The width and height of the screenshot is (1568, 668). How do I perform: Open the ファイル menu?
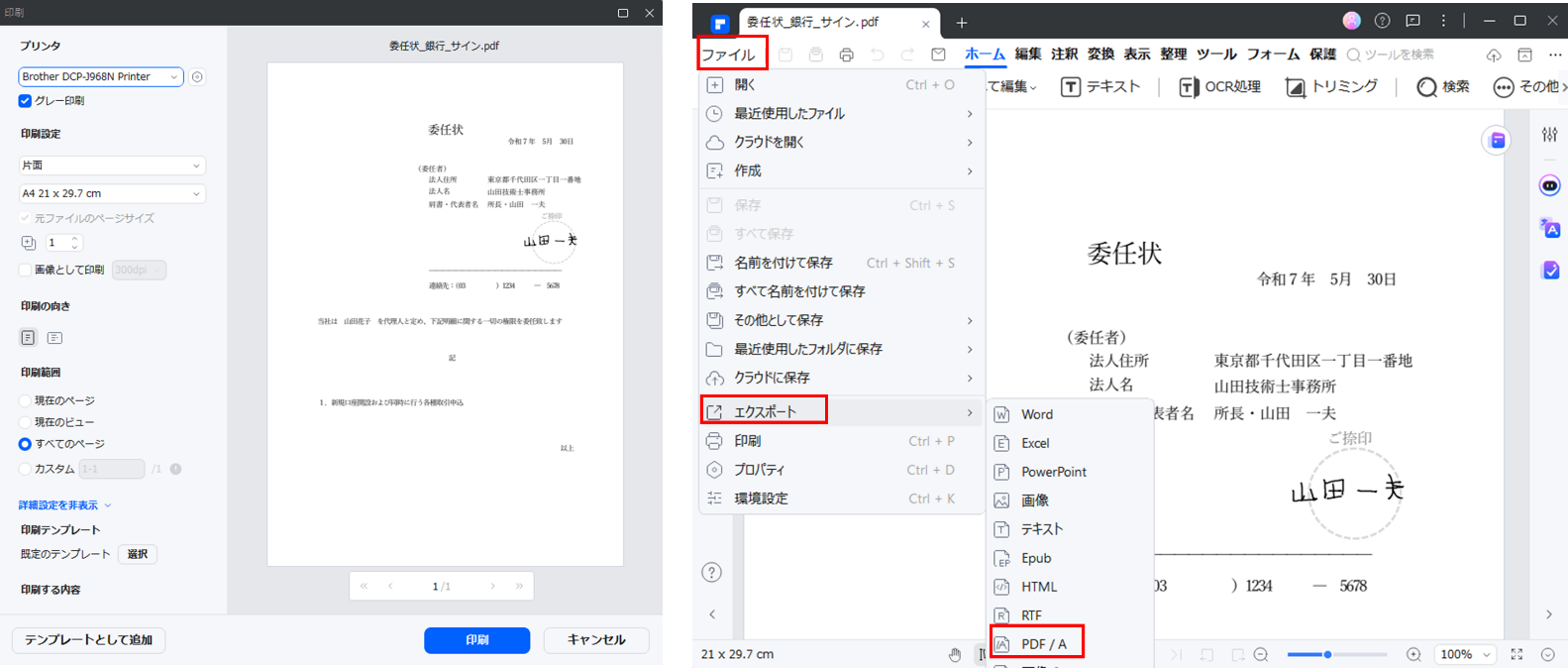(x=728, y=55)
